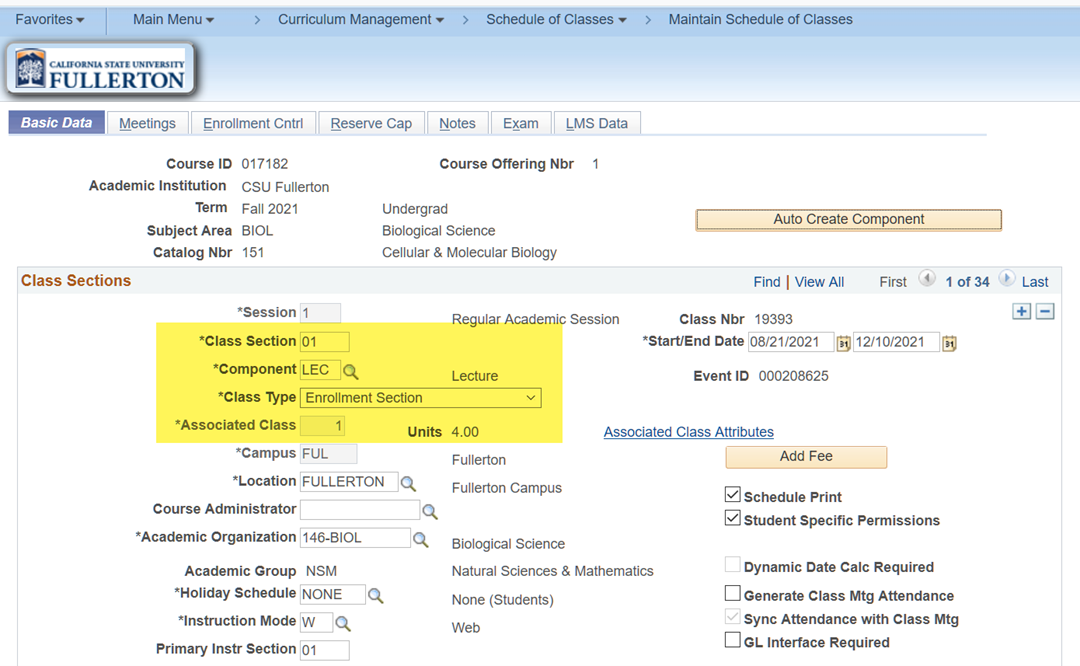Click the Instruction Mode input field
The width and height of the screenshot is (1080, 666).
(x=316, y=622)
